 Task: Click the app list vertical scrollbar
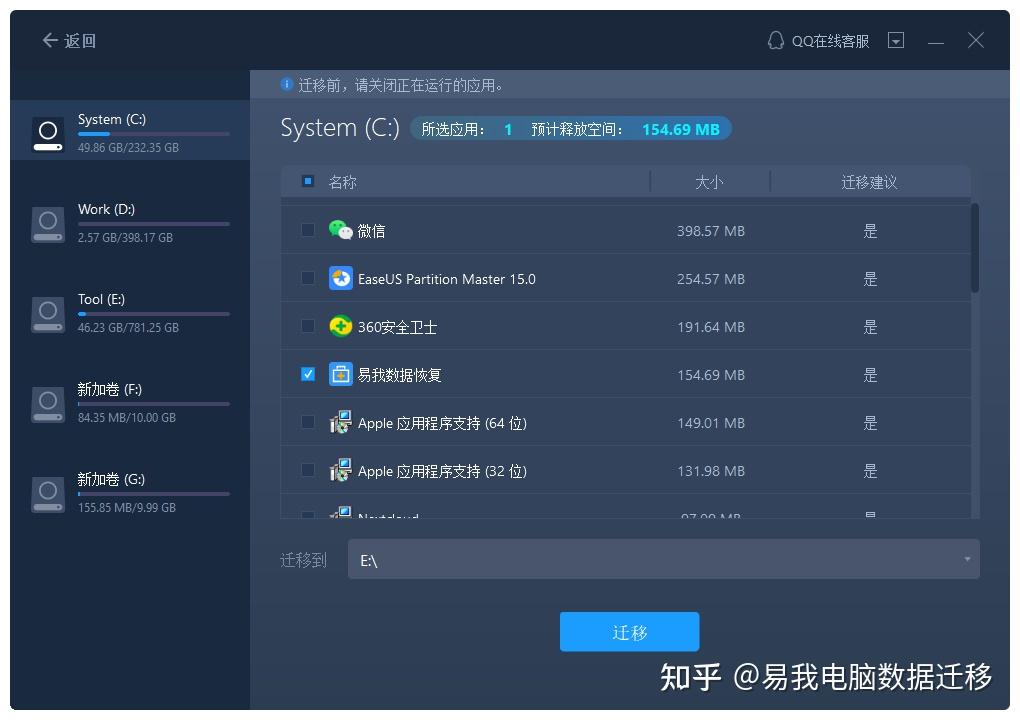point(974,248)
